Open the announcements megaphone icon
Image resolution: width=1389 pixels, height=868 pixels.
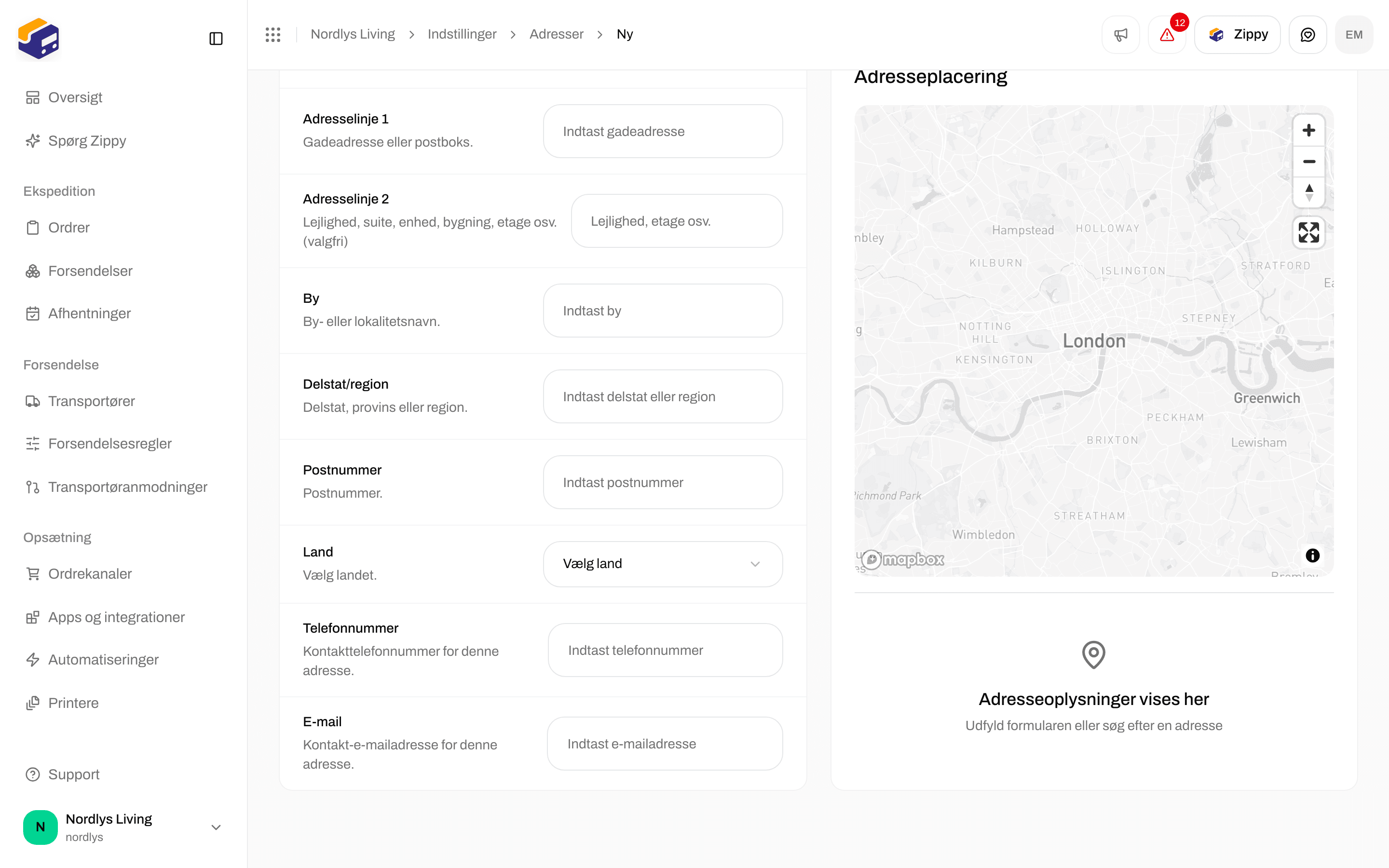coord(1120,34)
